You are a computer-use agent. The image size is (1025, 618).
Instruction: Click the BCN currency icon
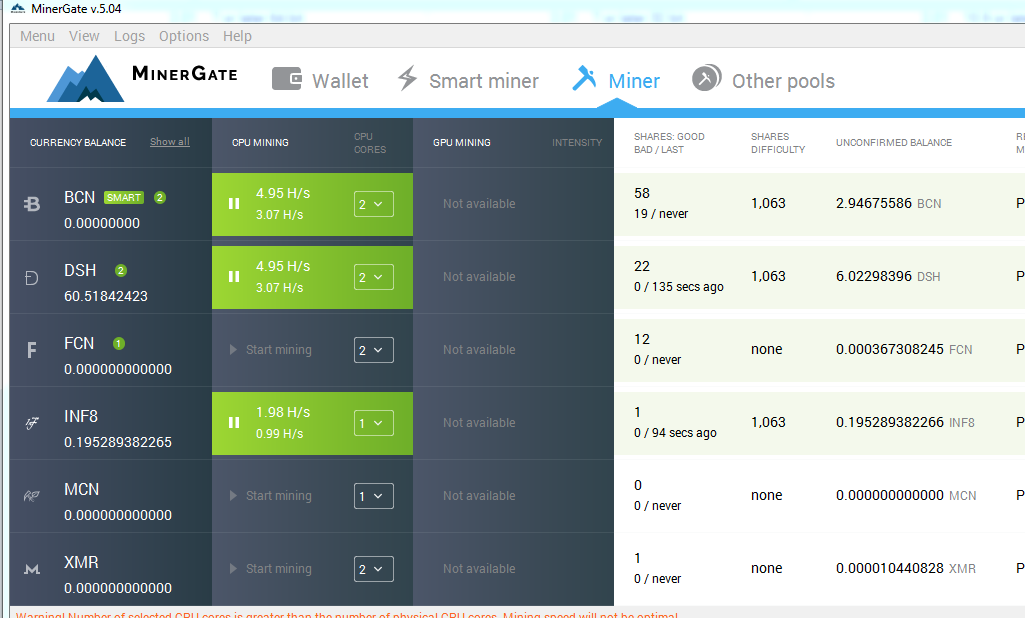(x=32, y=205)
